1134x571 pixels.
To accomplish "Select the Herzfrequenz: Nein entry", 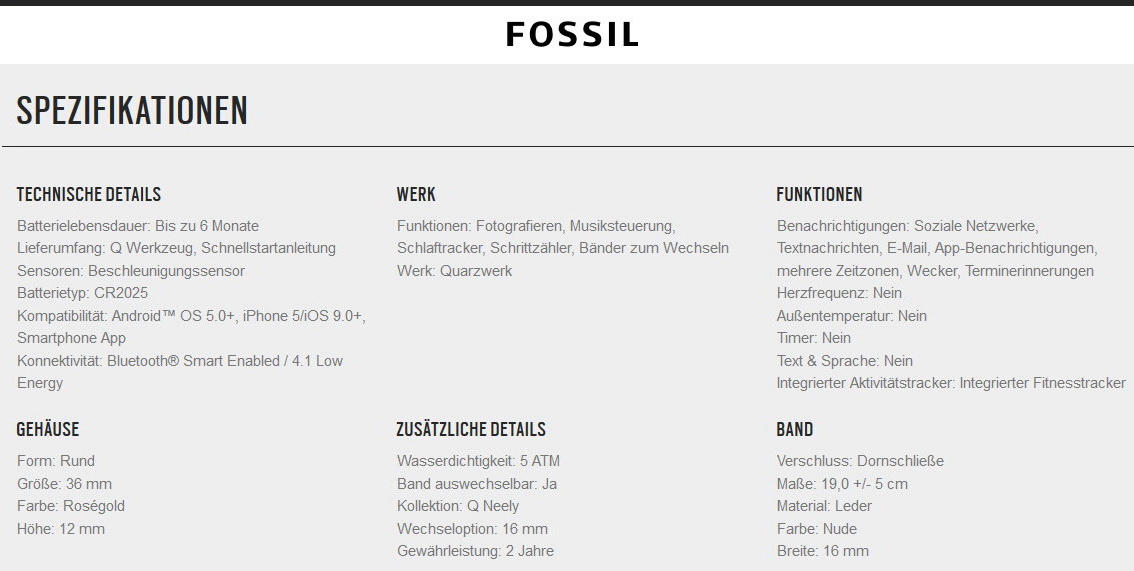I will 839,293.
